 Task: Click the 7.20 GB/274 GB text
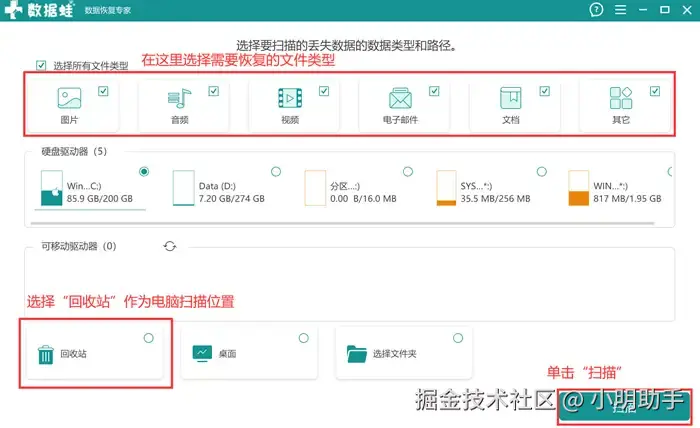point(232,199)
